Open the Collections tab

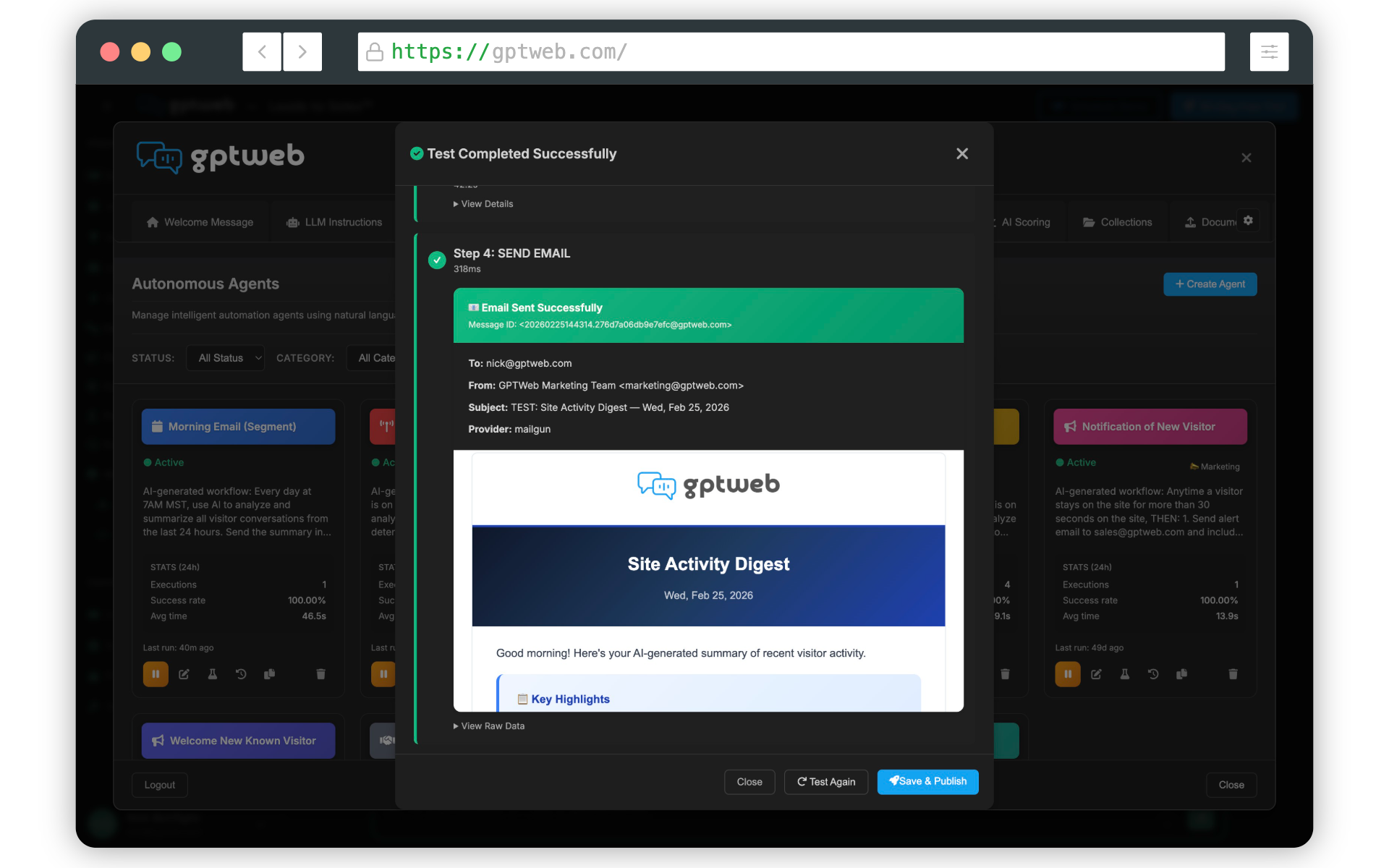[1118, 222]
